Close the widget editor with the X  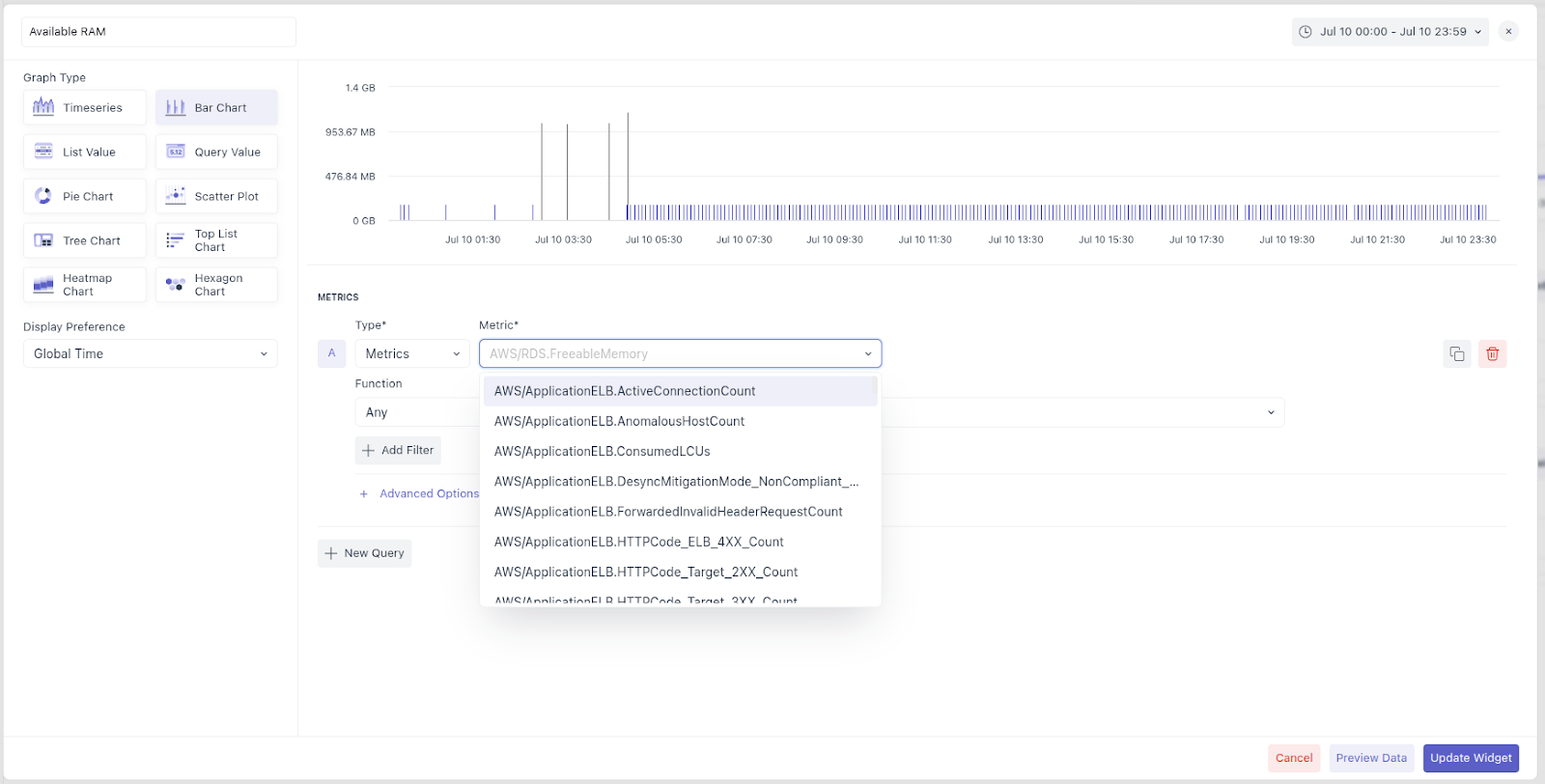click(1508, 32)
